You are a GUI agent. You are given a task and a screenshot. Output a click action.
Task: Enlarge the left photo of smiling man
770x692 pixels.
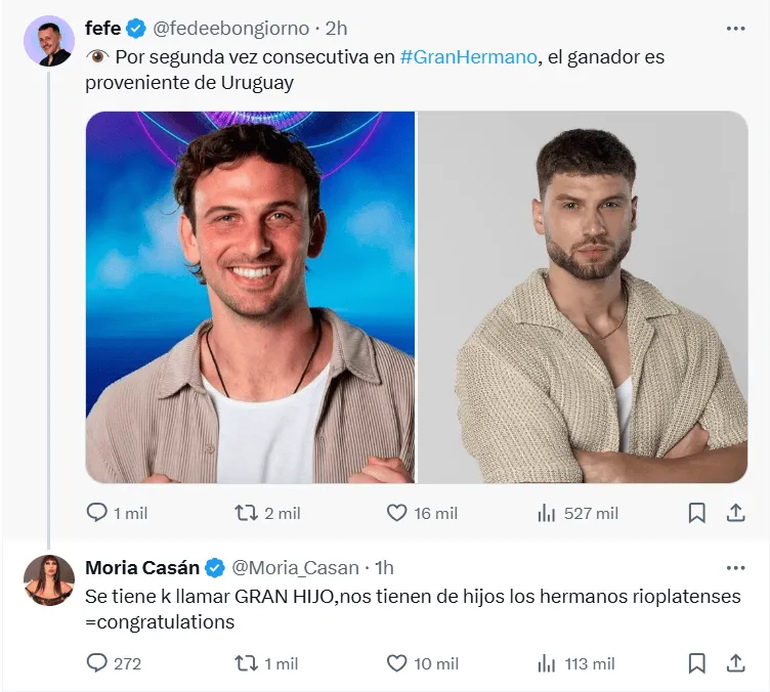250,297
